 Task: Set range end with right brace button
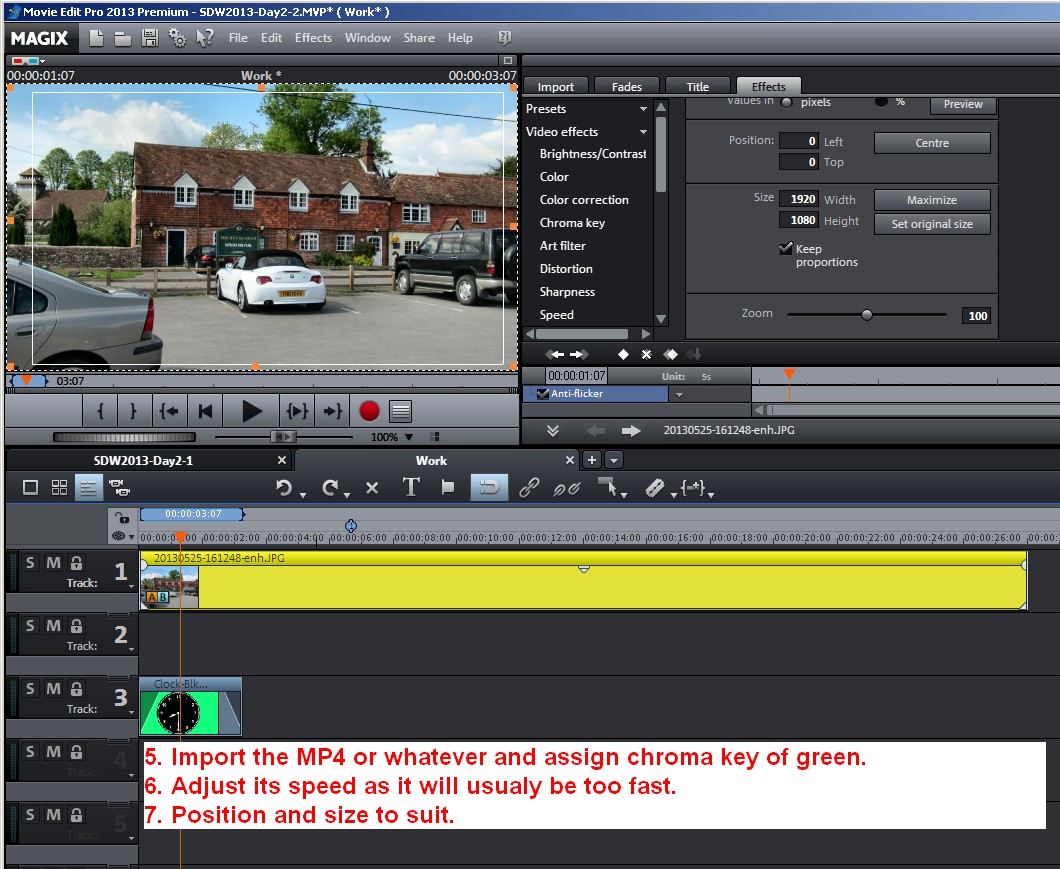(x=134, y=410)
